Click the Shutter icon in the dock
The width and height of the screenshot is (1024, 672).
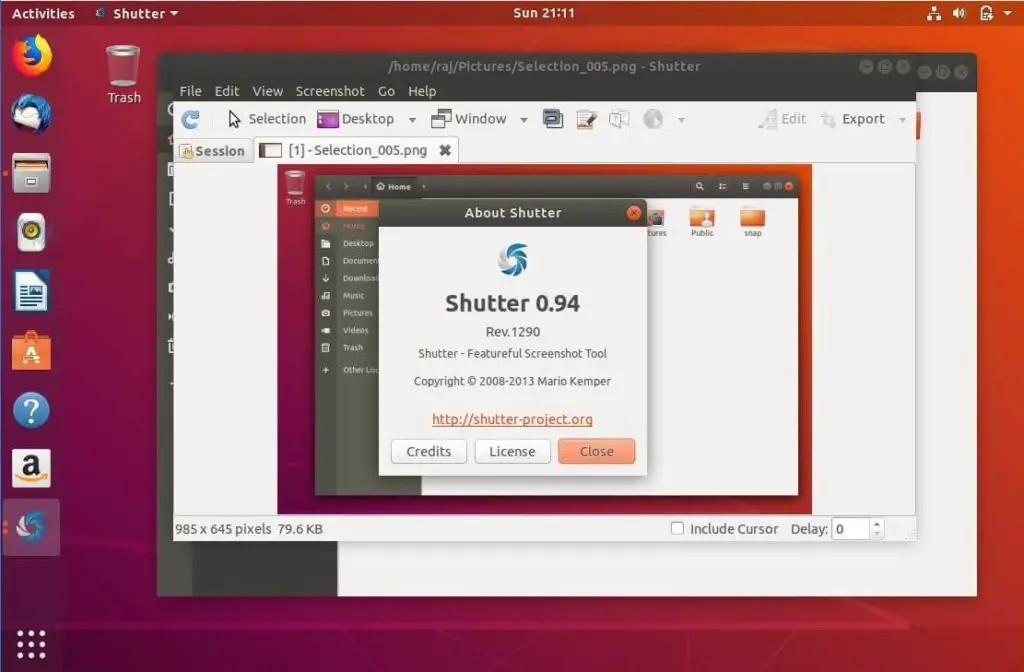pyautogui.click(x=31, y=527)
